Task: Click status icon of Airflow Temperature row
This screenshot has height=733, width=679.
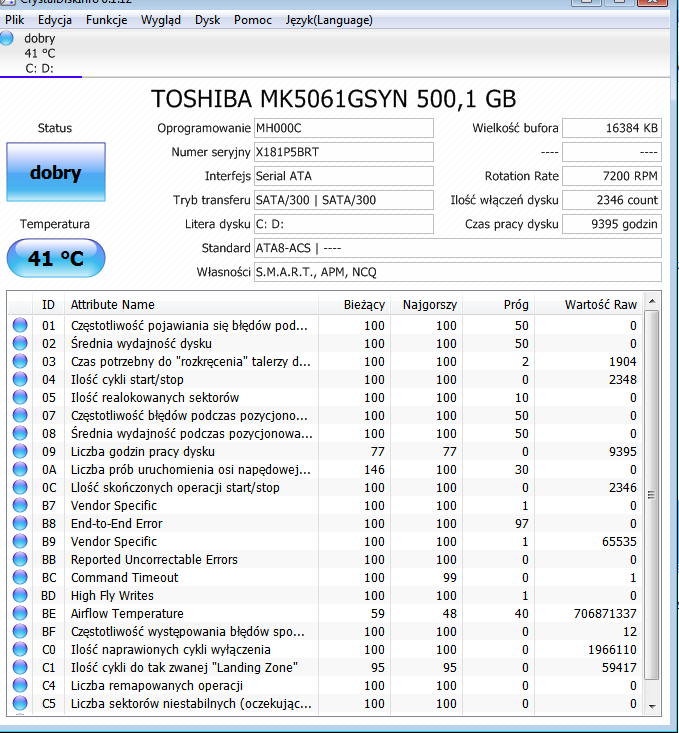Action: 20,613
